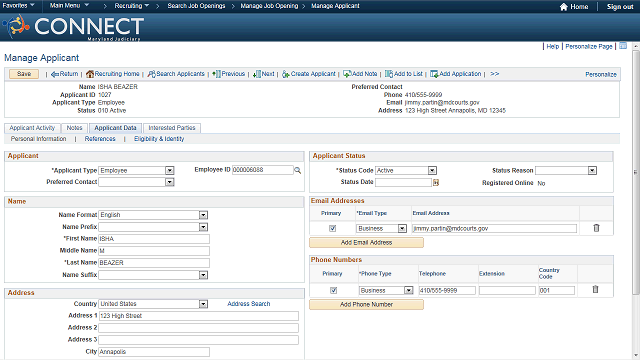Image resolution: width=640 pixels, height=360 pixels.
Task: Delete the phone number row with trash icon
Action: (x=595, y=289)
